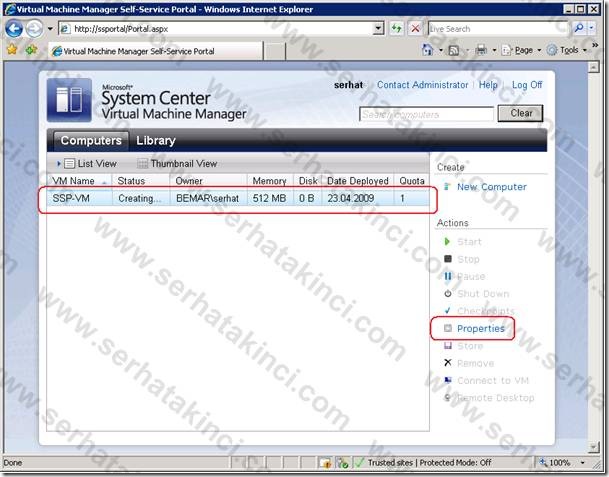Switch to the Library tab
Screen dimensions: 609x477
click(x=156, y=140)
